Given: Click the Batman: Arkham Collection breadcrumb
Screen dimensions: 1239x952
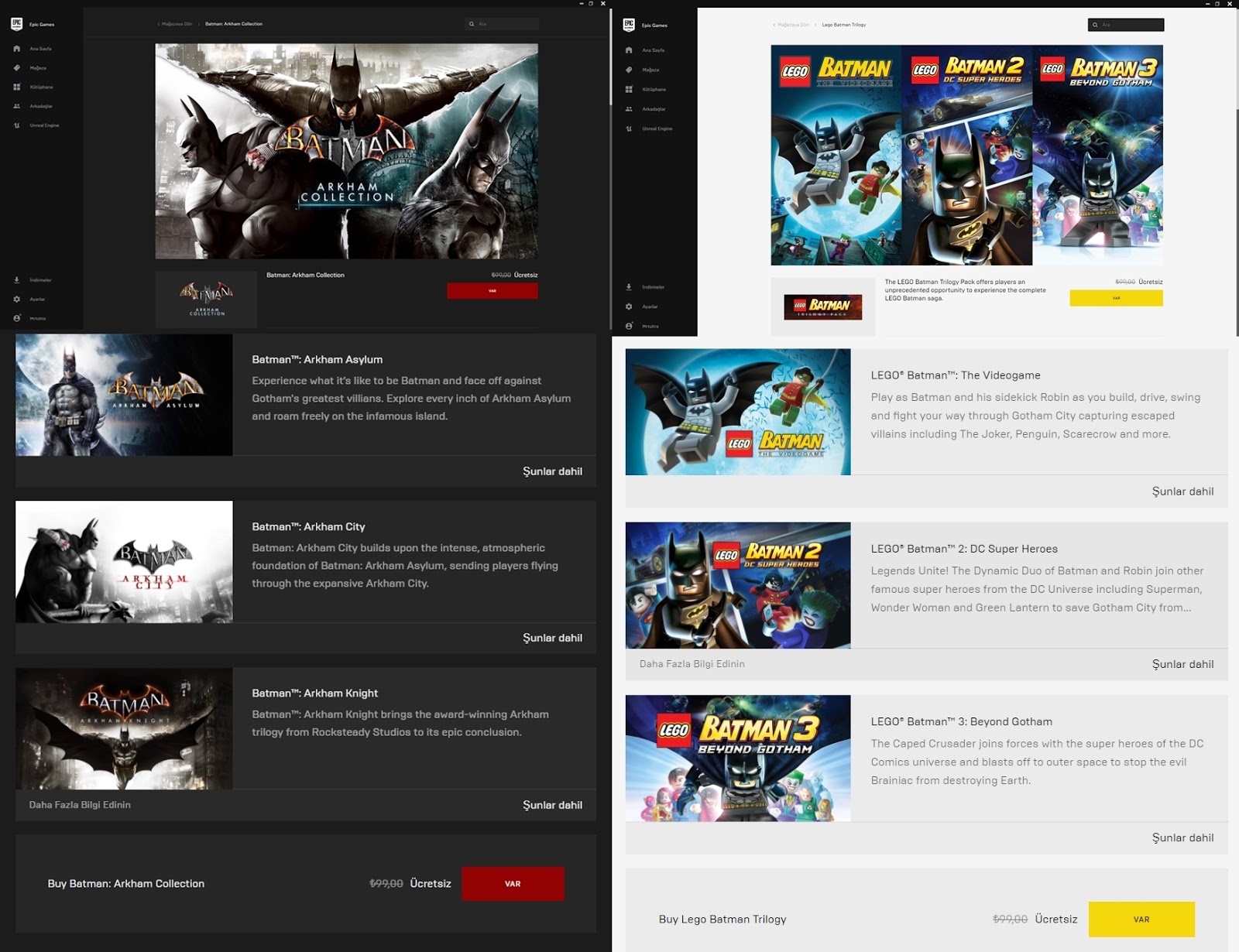Looking at the screenshot, I should pos(234,24).
